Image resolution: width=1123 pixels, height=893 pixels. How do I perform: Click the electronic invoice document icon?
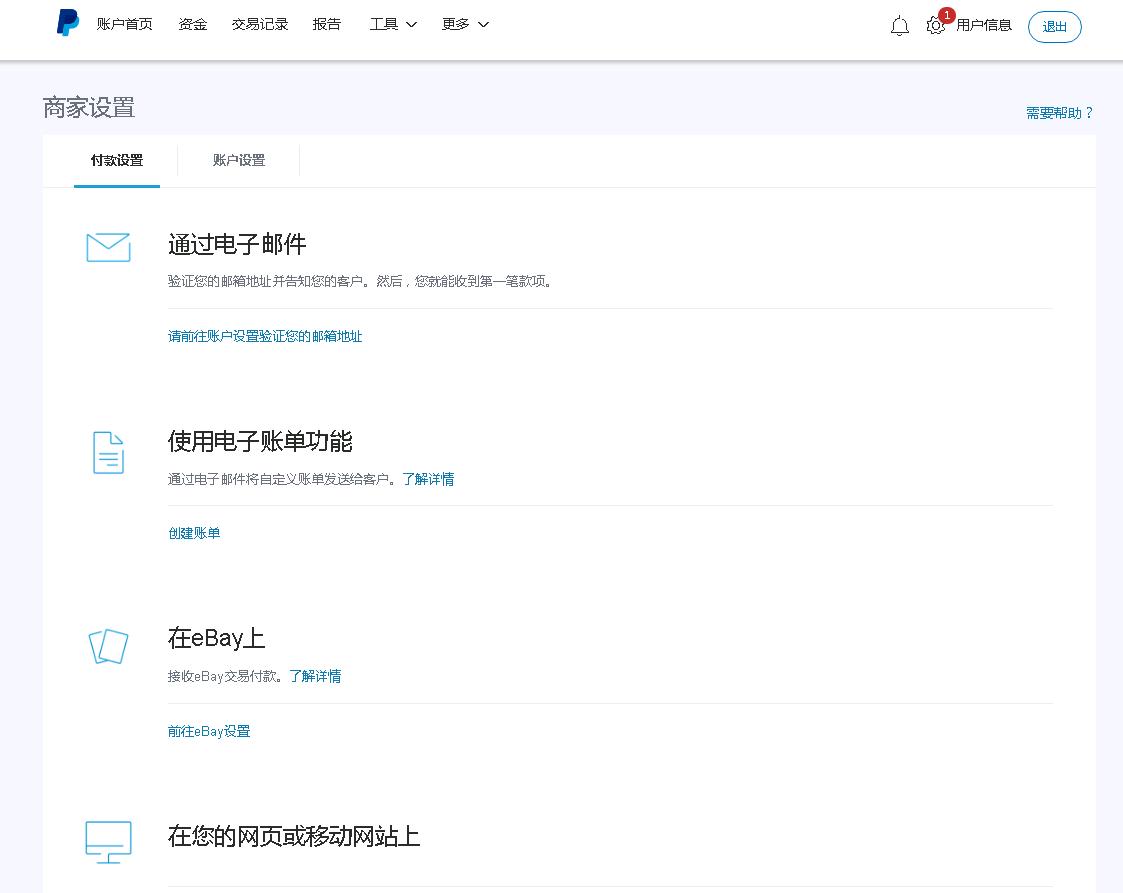[x=108, y=452]
